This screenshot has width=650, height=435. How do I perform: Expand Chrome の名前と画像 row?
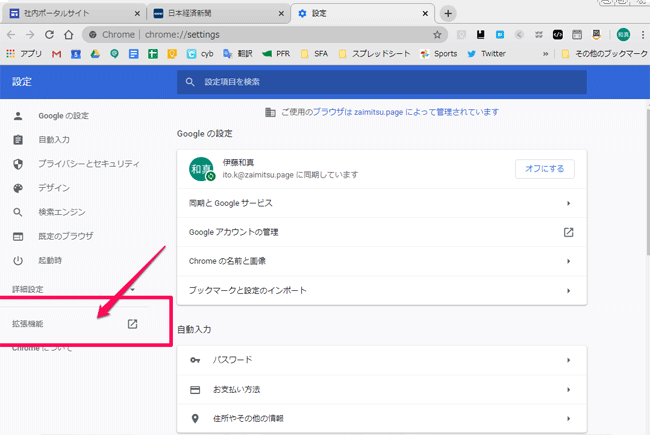click(381, 261)
